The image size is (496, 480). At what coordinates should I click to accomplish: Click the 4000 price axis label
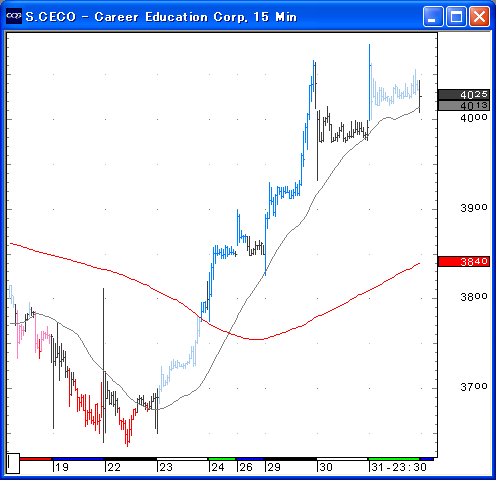pos(474,118)
